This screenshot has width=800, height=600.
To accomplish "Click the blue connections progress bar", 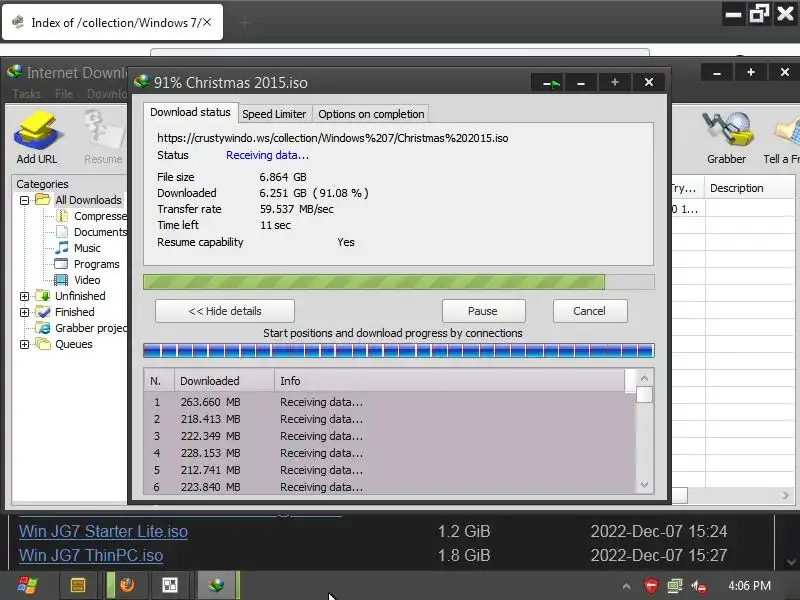I will (398, 351).
